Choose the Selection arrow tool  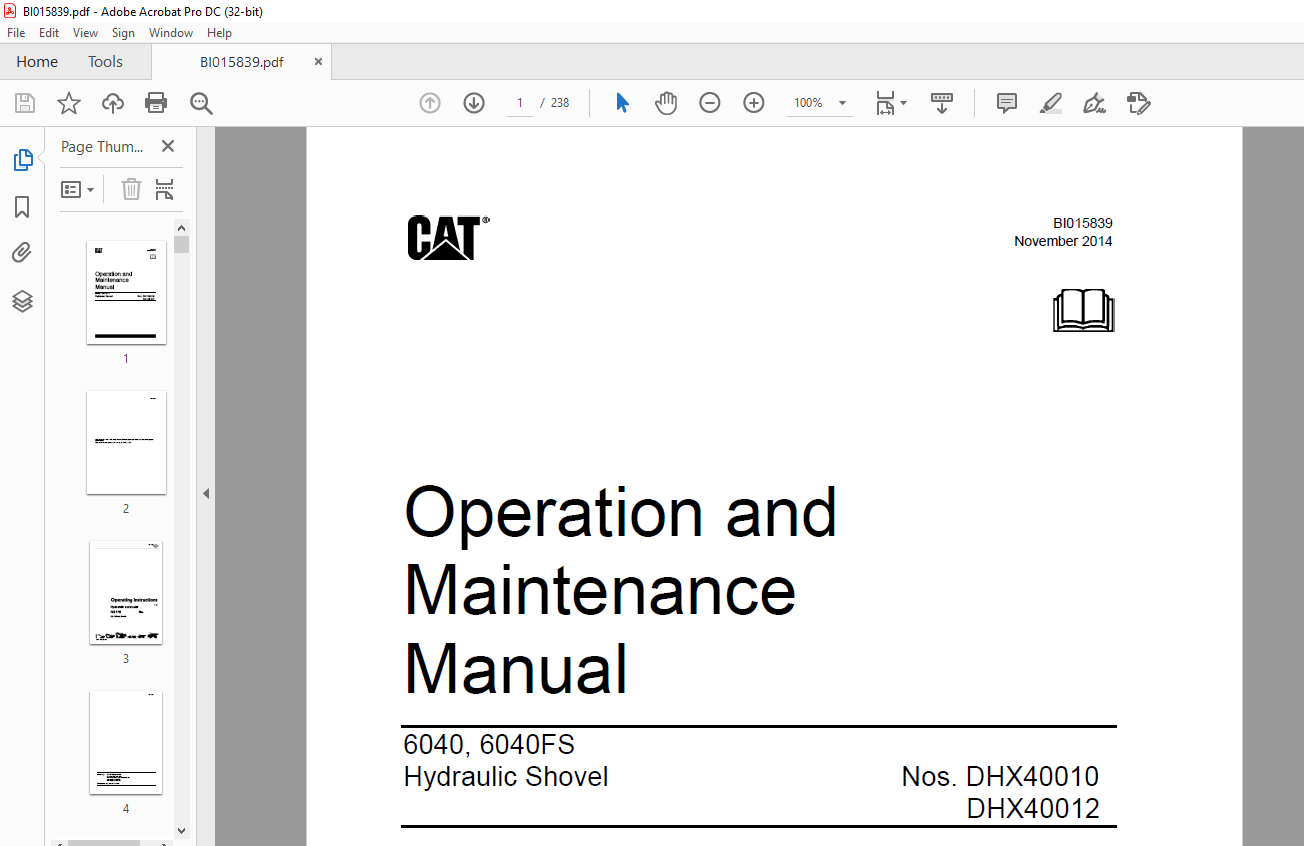pos(622,103)
